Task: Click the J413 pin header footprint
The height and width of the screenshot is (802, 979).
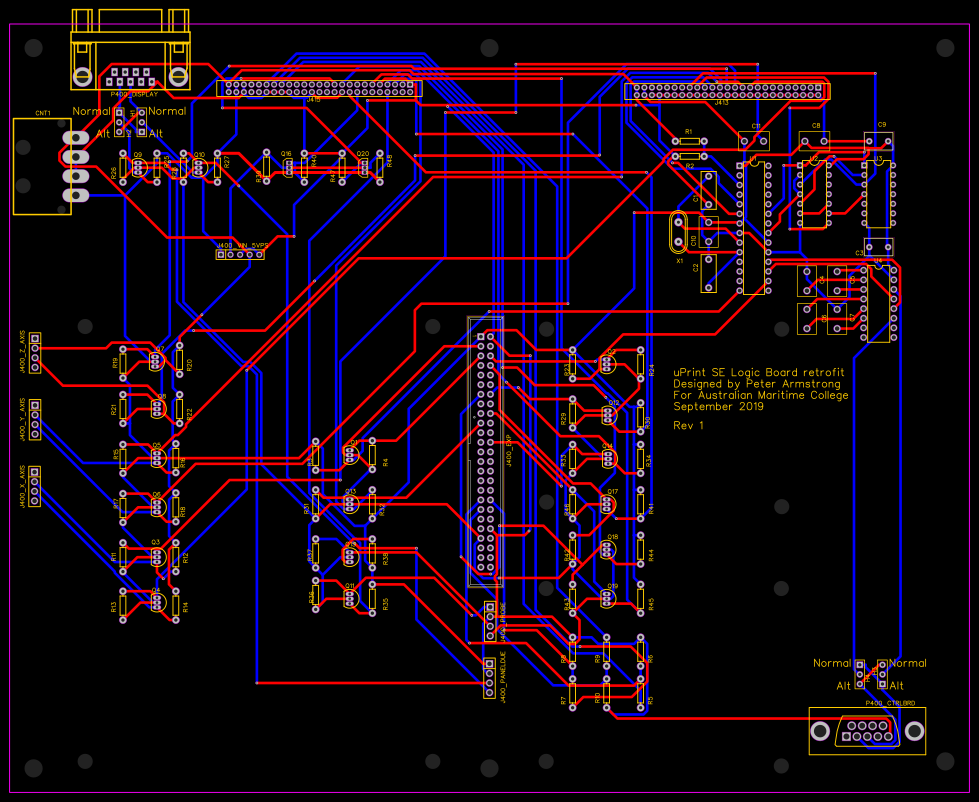Action: pyautogui.click(x=727, y=92)
